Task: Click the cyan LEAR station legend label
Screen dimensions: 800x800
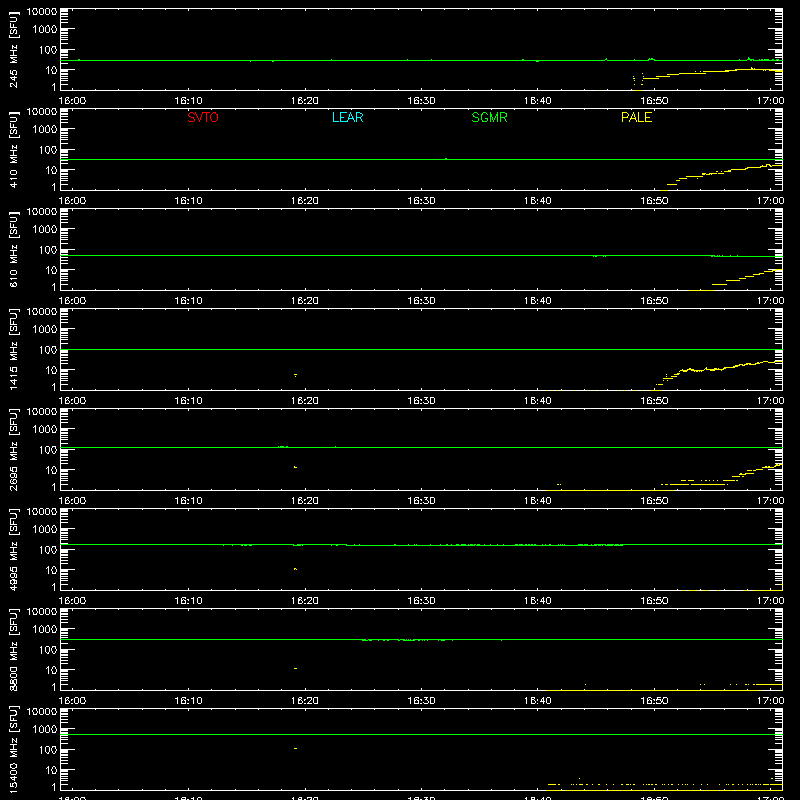Action: tap(347, 117)
